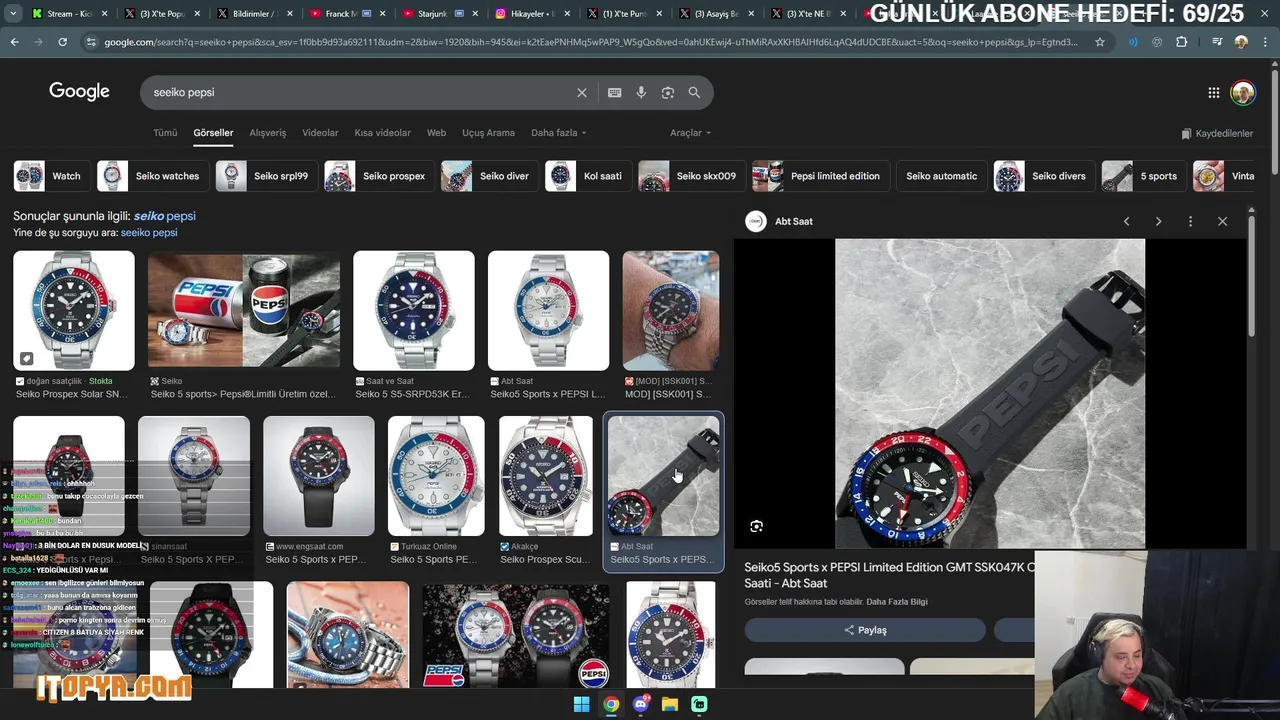Open Discord from the taskbar
The image size is (1280, 720).
click(x=641, y=704)
